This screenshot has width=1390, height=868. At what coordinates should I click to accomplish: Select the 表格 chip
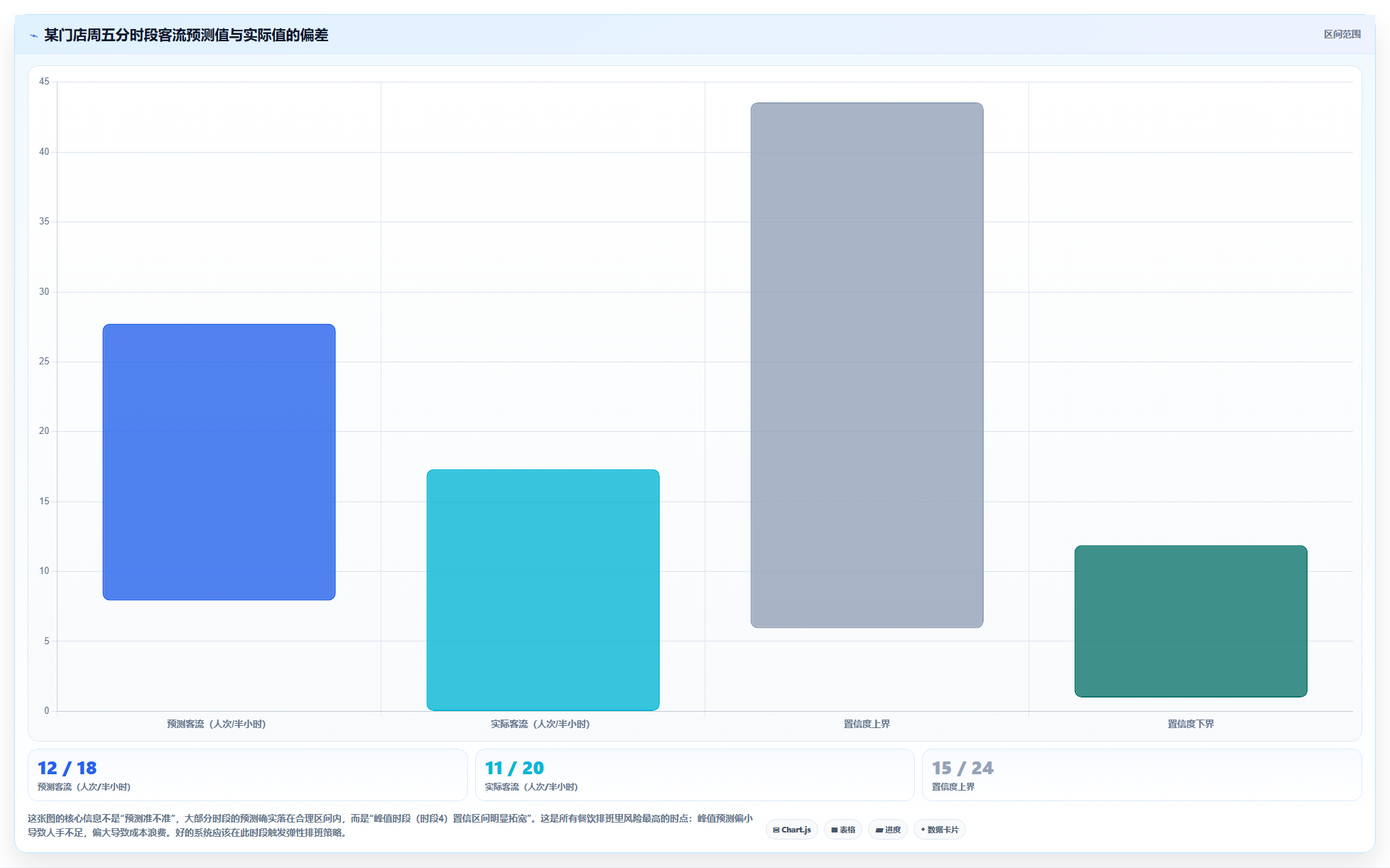click(x=843, y=830)
